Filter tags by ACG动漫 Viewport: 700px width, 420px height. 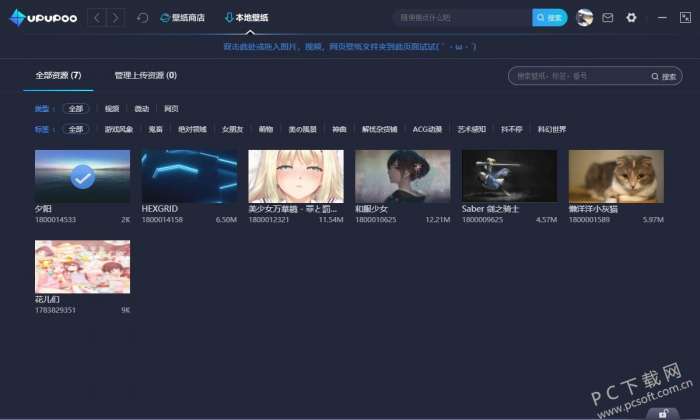point(427,129)
